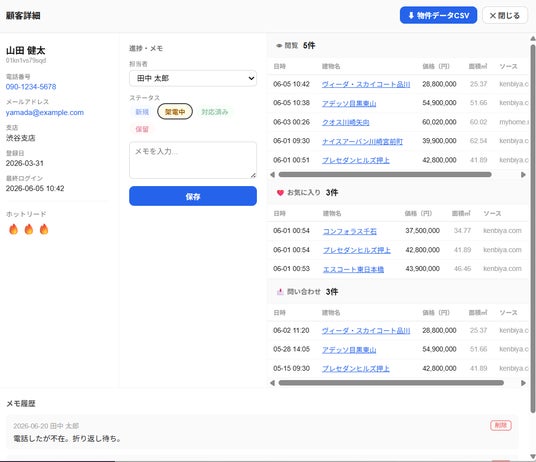
Task: Click the vertical scrollbar down arrow
Action: point(533,456)
